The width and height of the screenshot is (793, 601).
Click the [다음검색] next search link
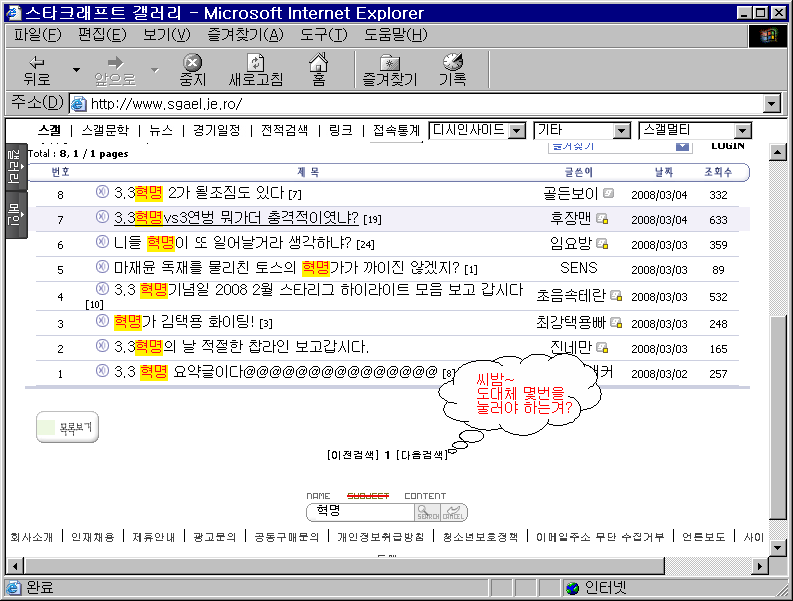(422, 455)
